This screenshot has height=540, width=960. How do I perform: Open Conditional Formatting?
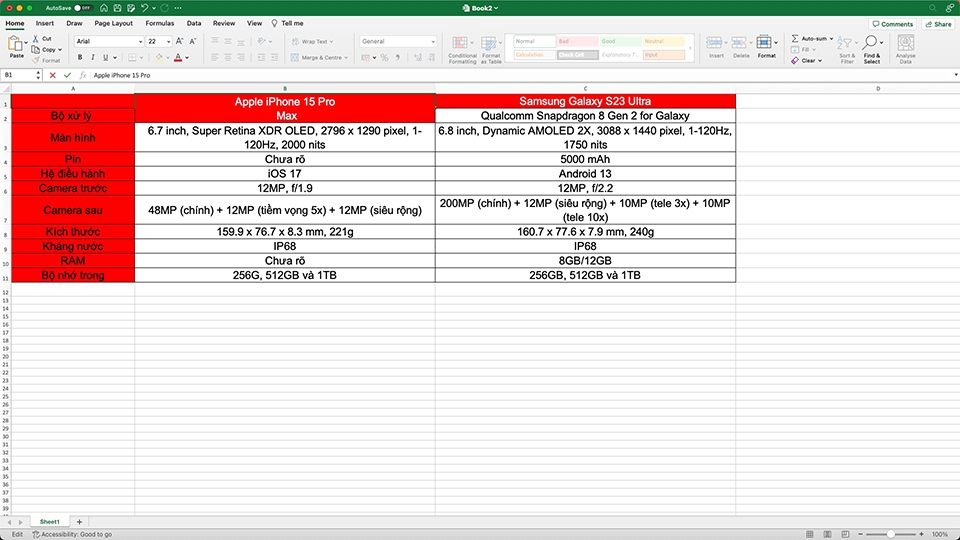tap(462, 50)
